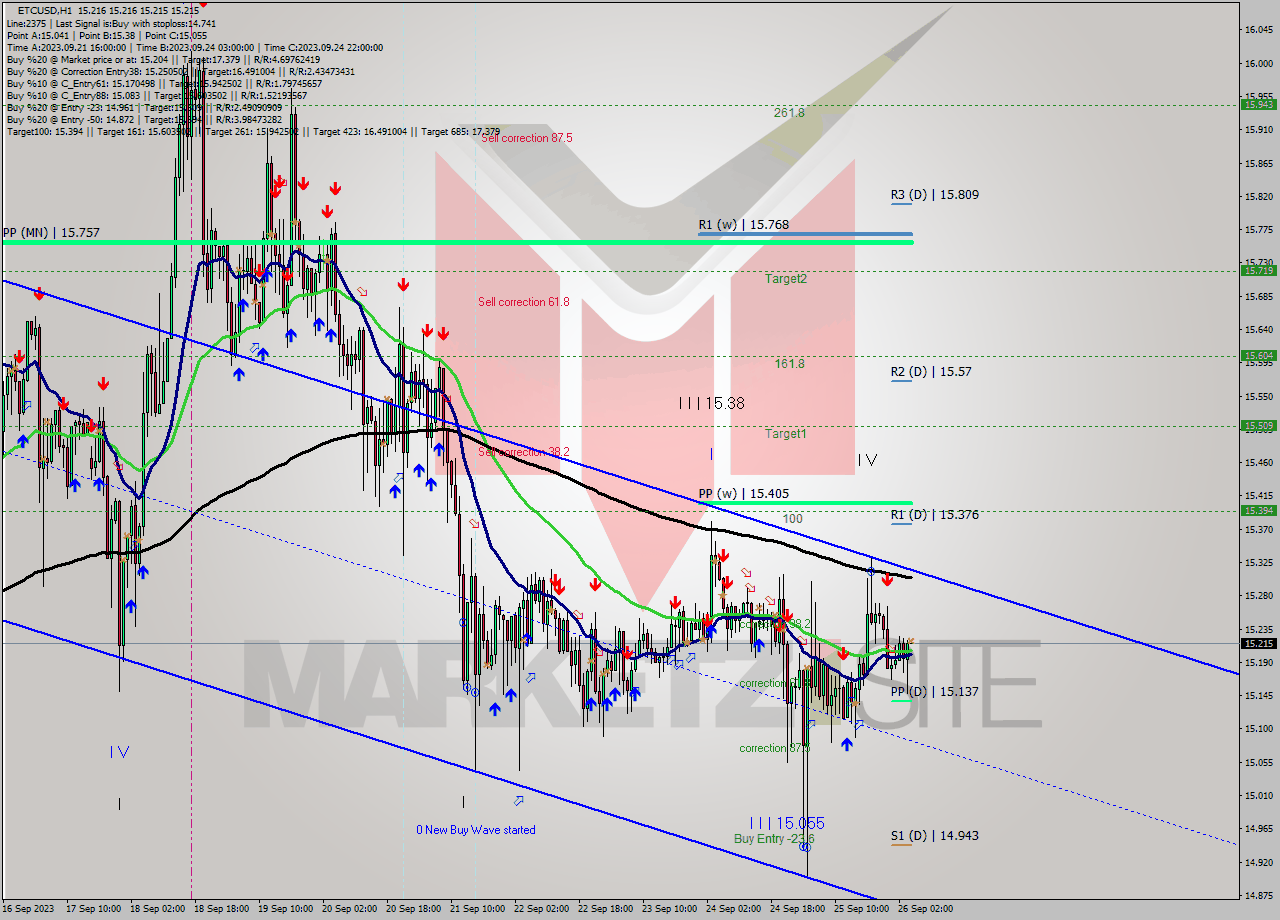Screen dimensions: 1280x920
Task: Click the 'R2 (D) | 15.57' level label
Action: [931, 371]
